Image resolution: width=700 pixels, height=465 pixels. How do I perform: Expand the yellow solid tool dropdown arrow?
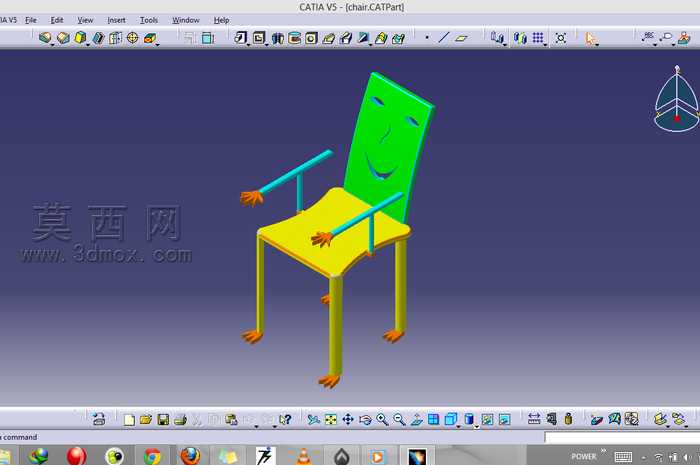tap(88, 45)
